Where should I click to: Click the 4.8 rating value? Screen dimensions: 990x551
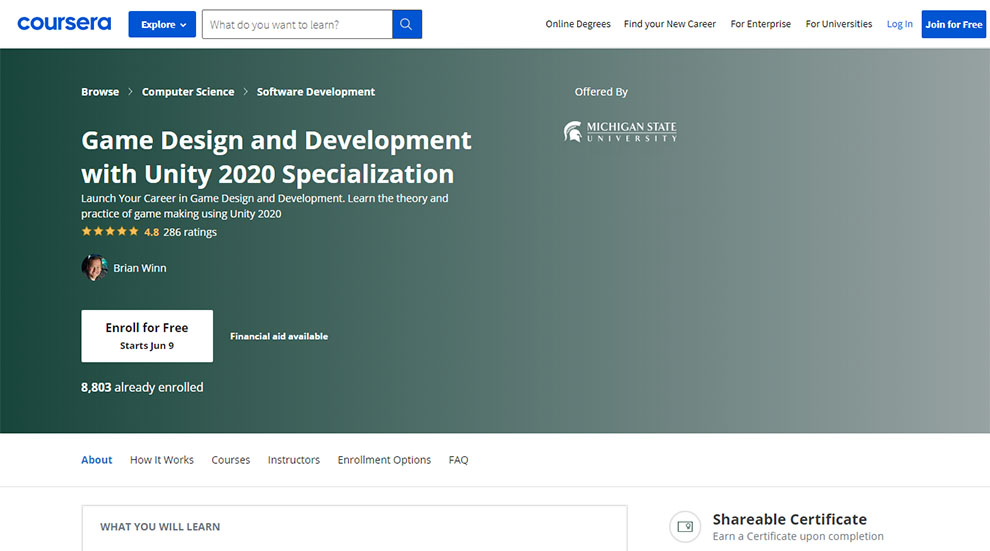(x=152, y=232)
